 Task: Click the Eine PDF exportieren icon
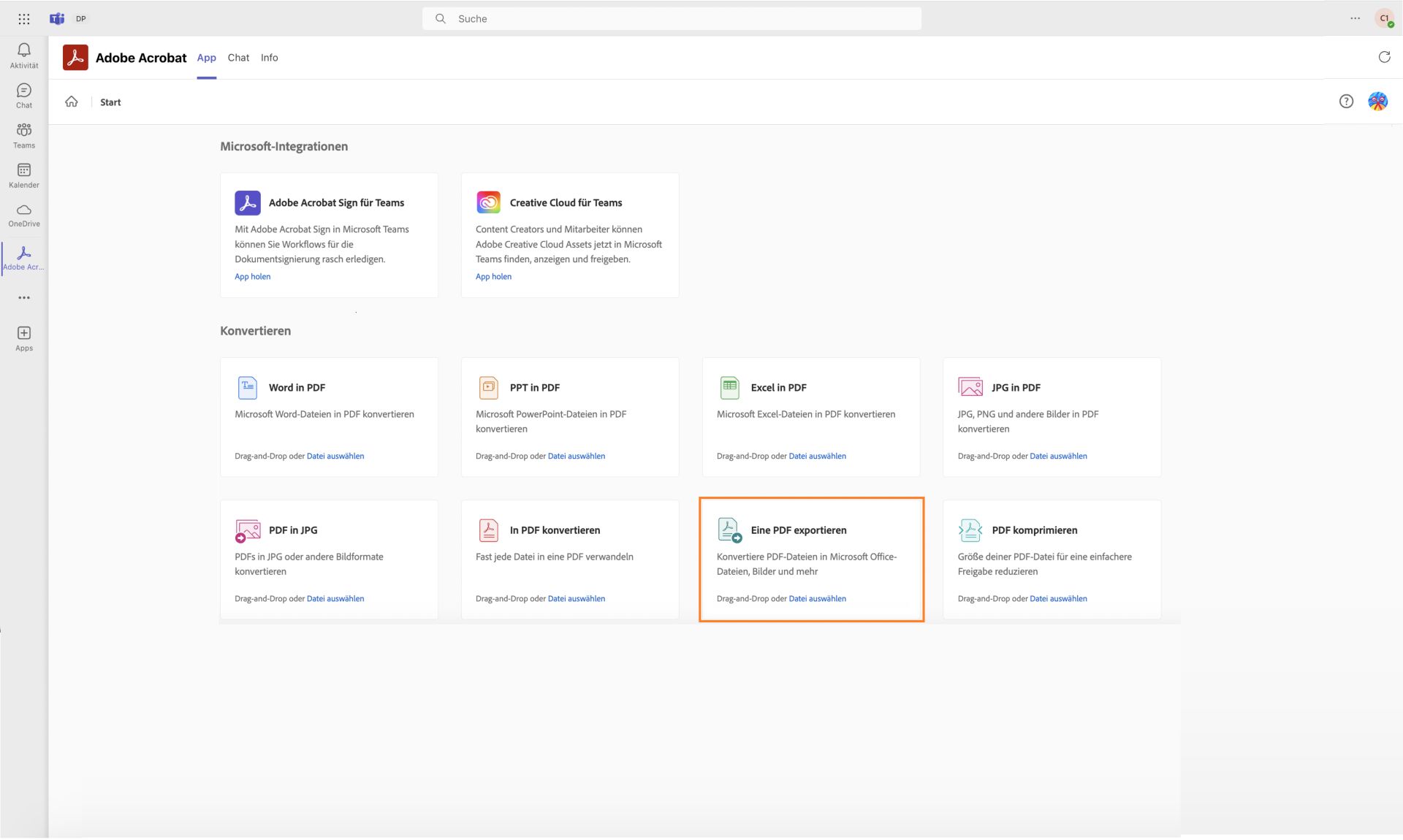click(x=729, y=530)
